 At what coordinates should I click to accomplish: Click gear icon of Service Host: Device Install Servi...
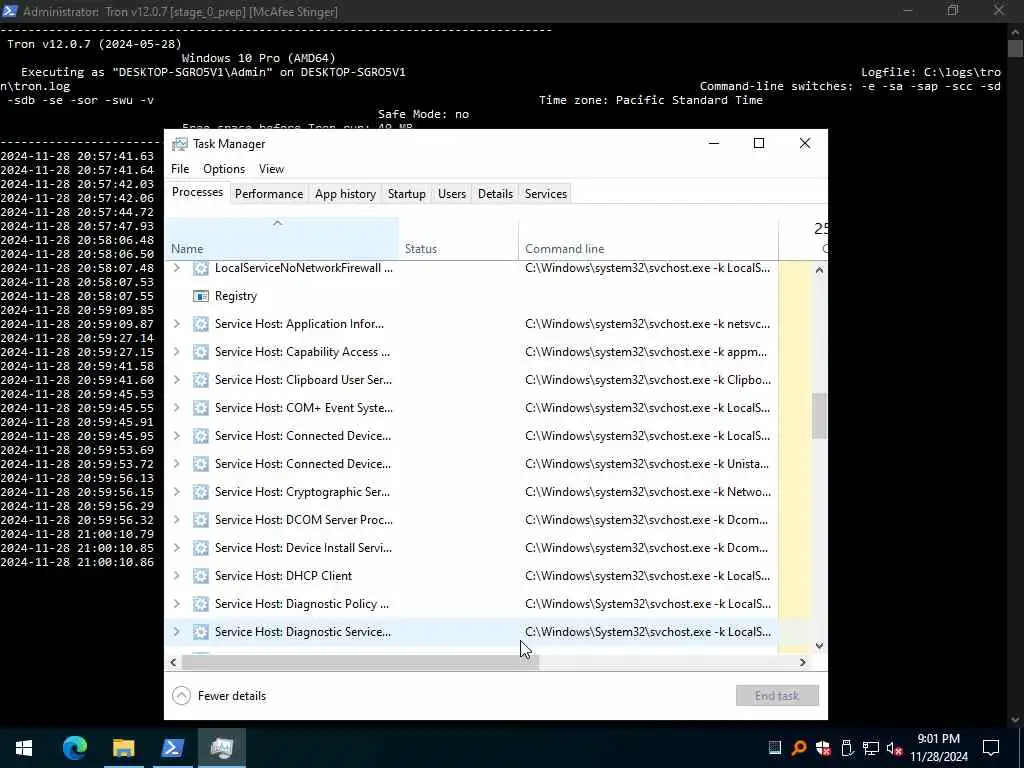pos(200,548)
